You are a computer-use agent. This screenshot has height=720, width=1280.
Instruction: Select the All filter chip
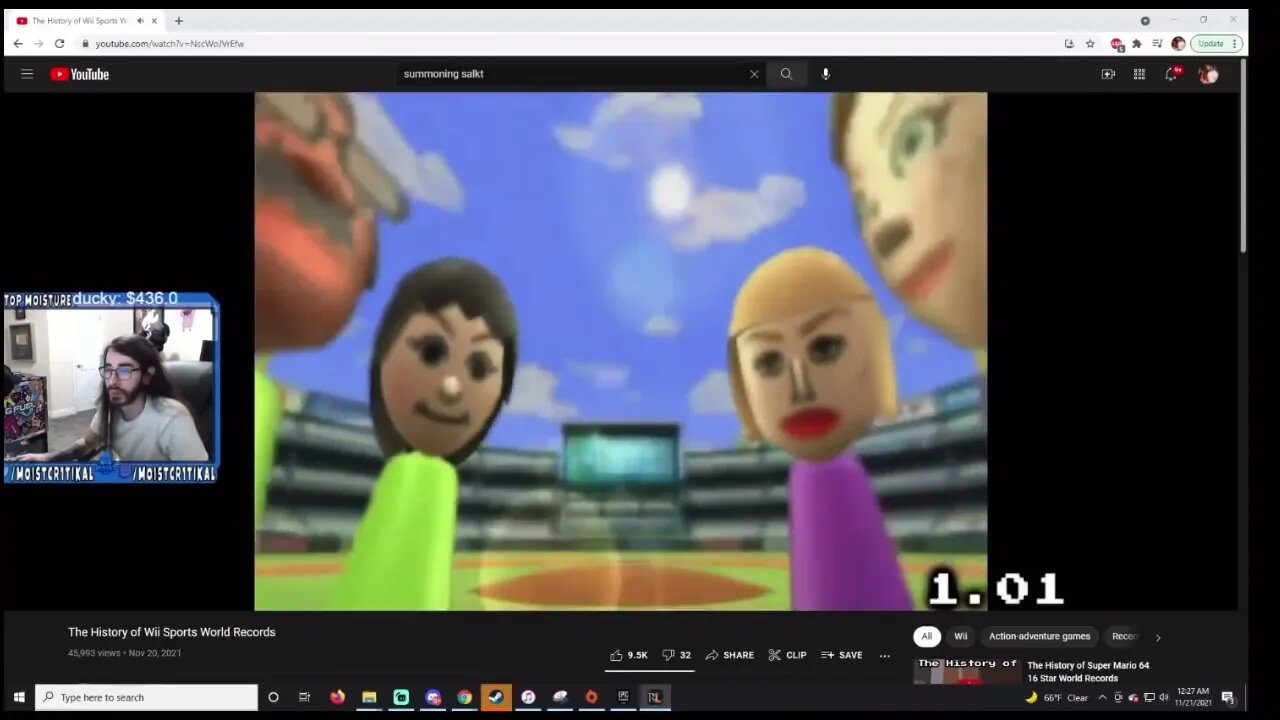click(x=926, y=636)
